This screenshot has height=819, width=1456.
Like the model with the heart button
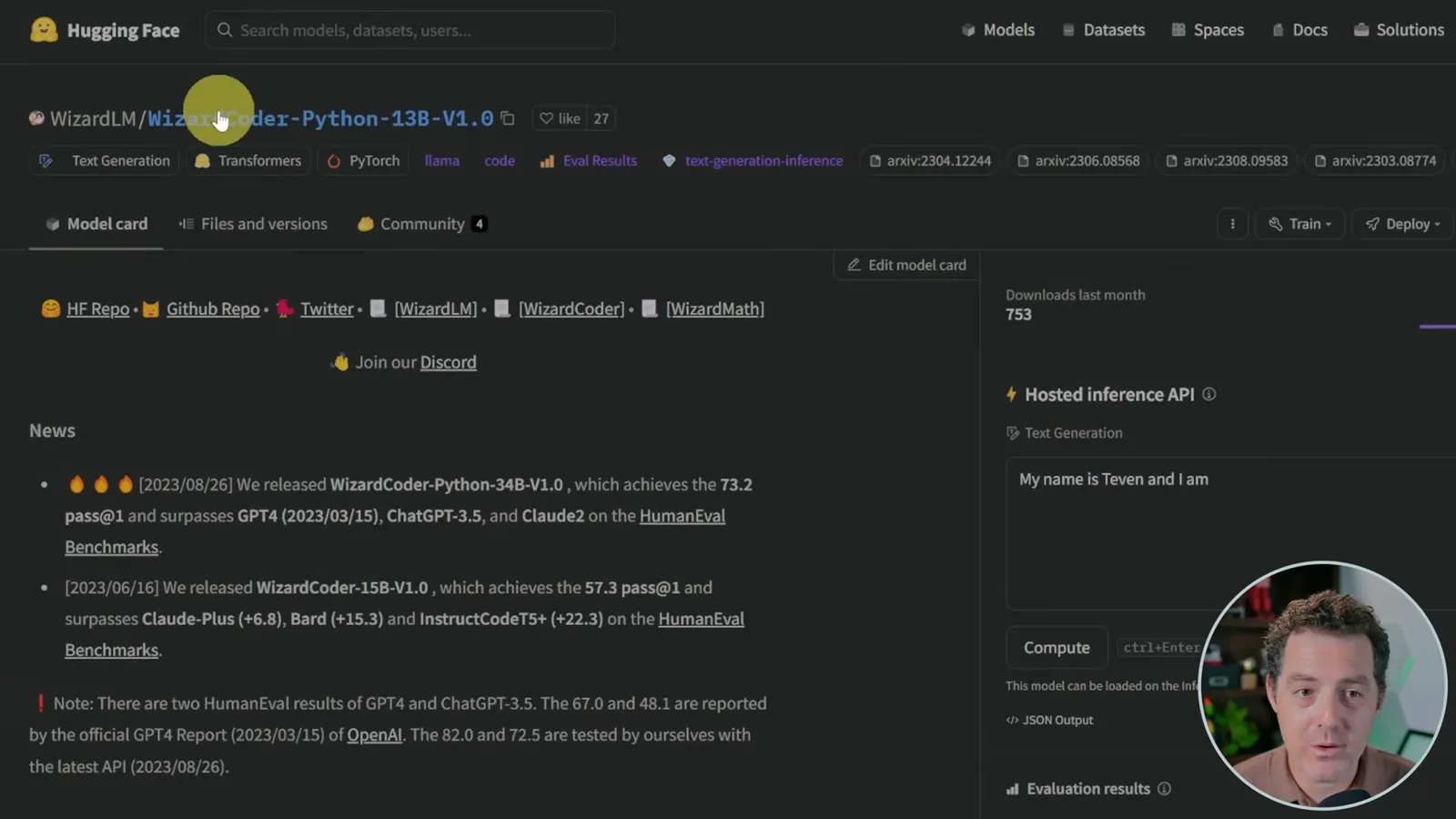pyautogui.click(x=560, y=118)
